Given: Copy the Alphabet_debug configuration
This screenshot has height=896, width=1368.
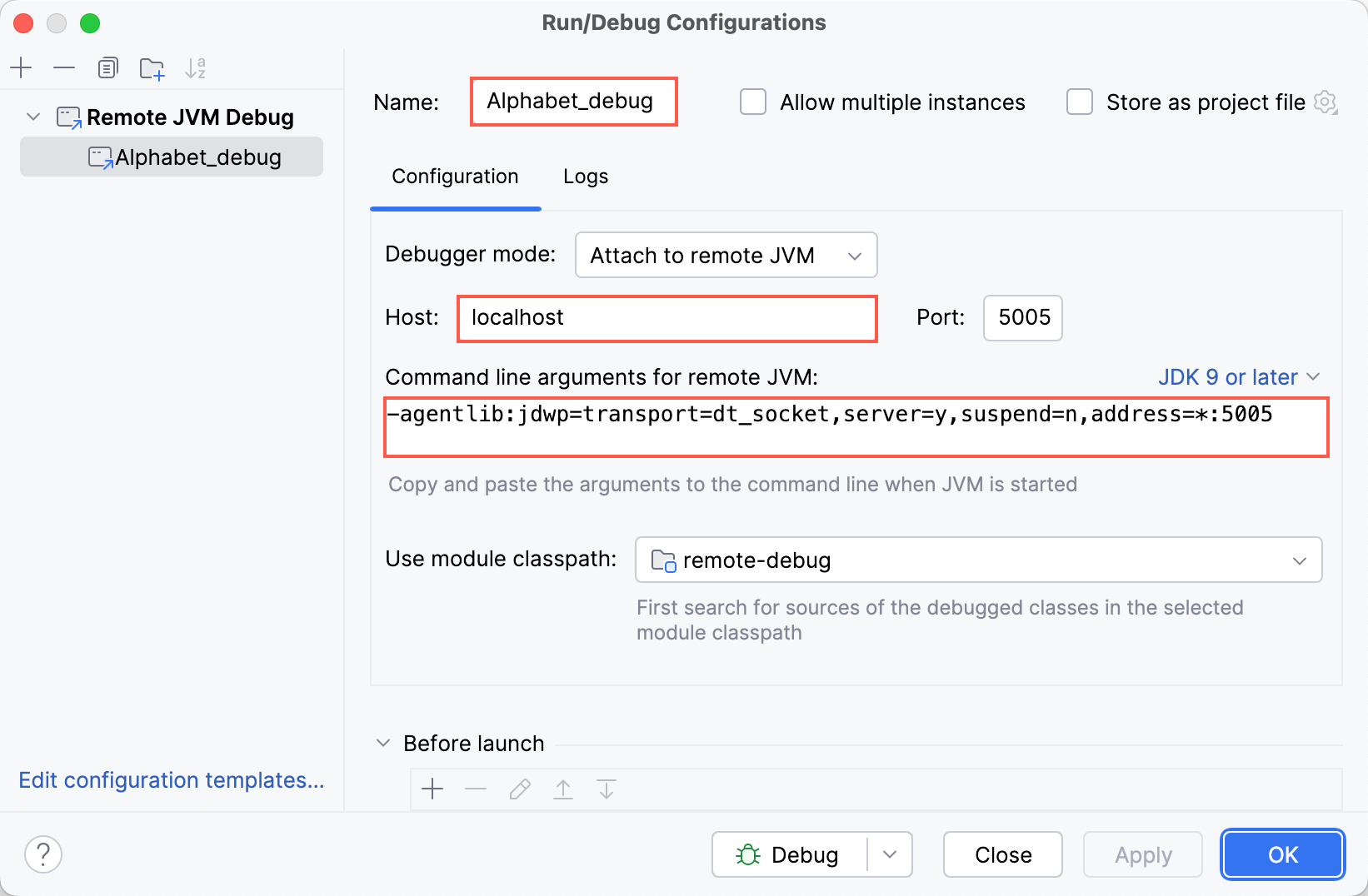Looking at the screenshot, I should 107,67.
